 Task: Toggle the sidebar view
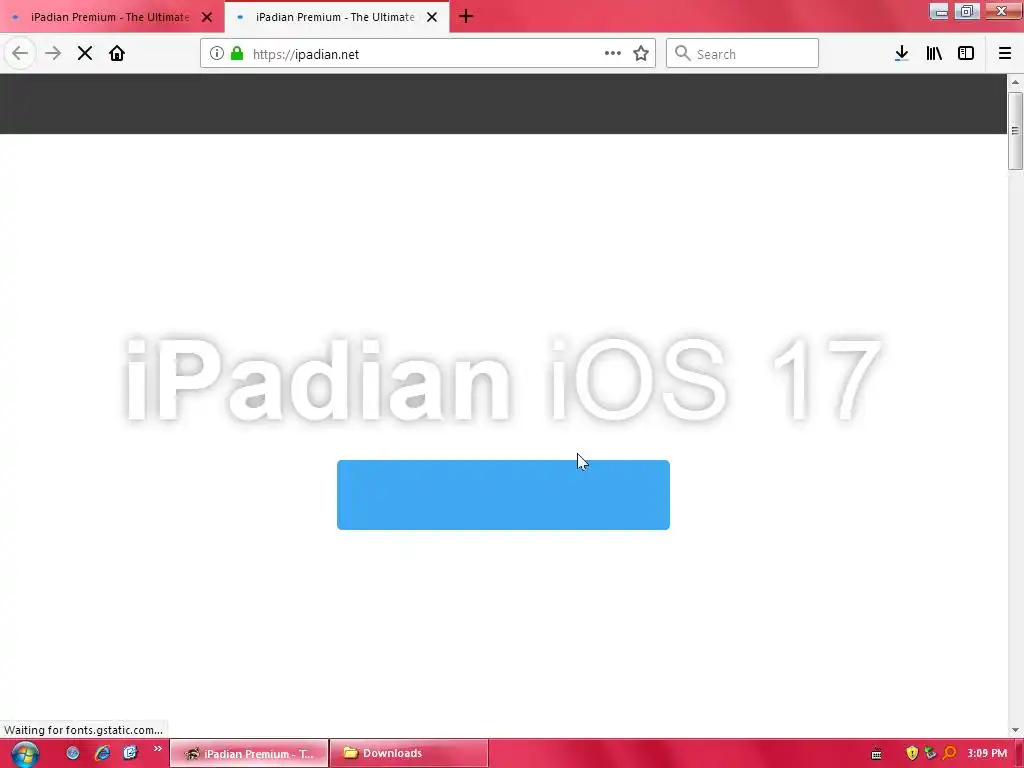(966, 54)
